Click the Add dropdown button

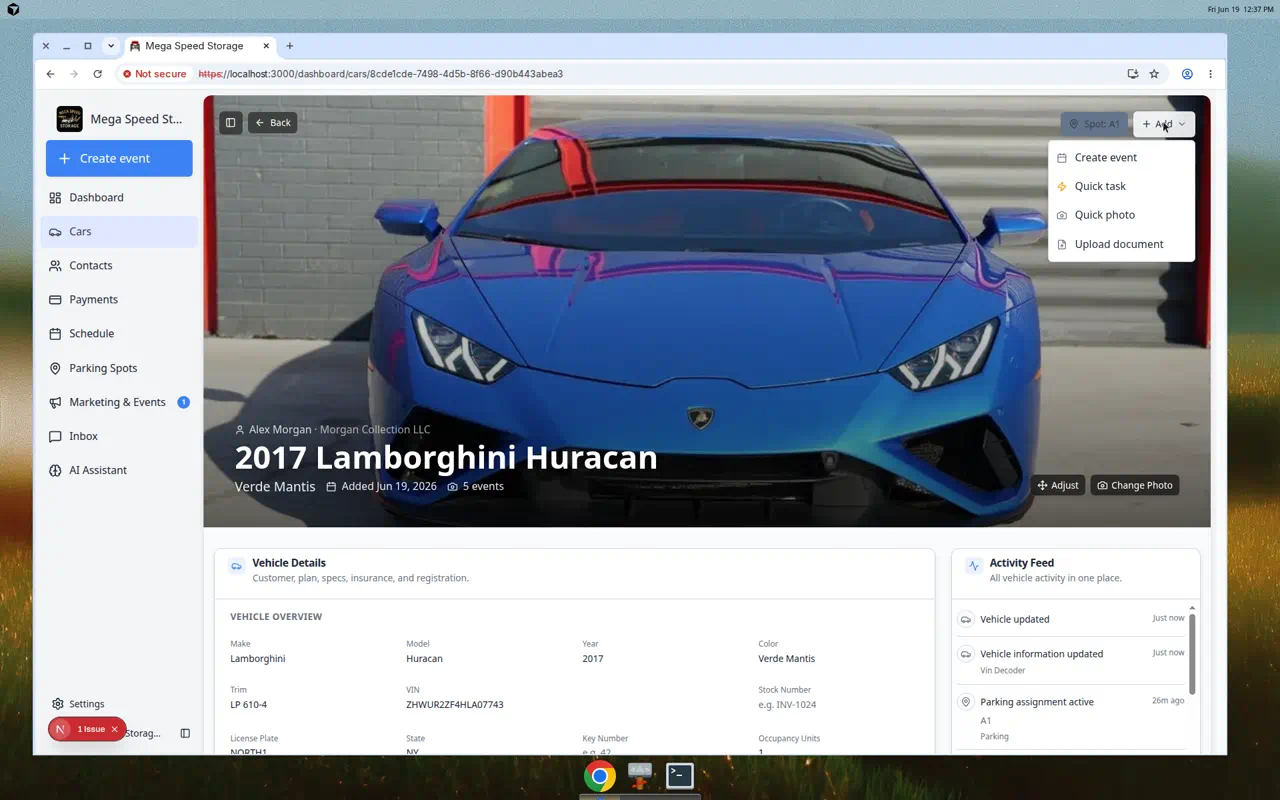[x=1164, y=124]
